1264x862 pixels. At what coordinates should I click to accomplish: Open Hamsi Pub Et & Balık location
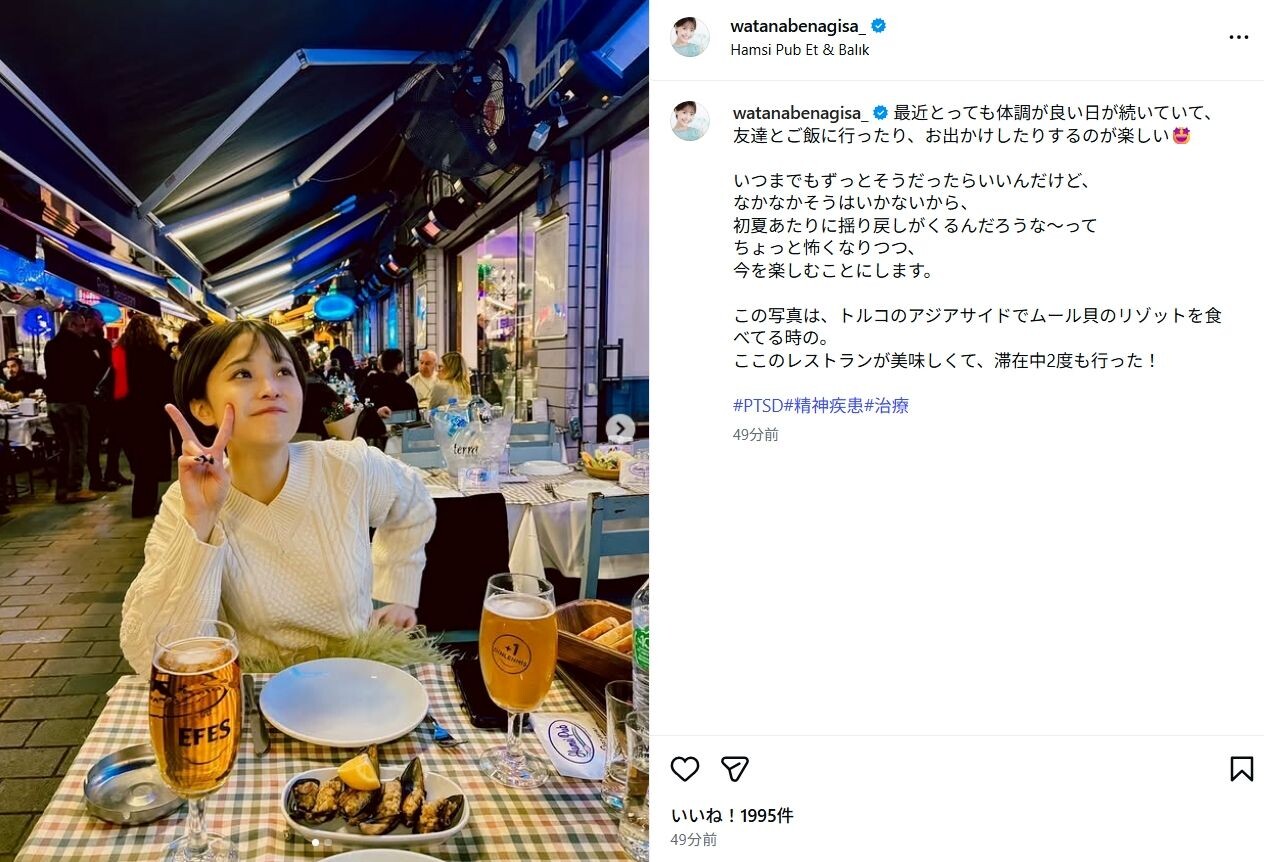[800, 49]
